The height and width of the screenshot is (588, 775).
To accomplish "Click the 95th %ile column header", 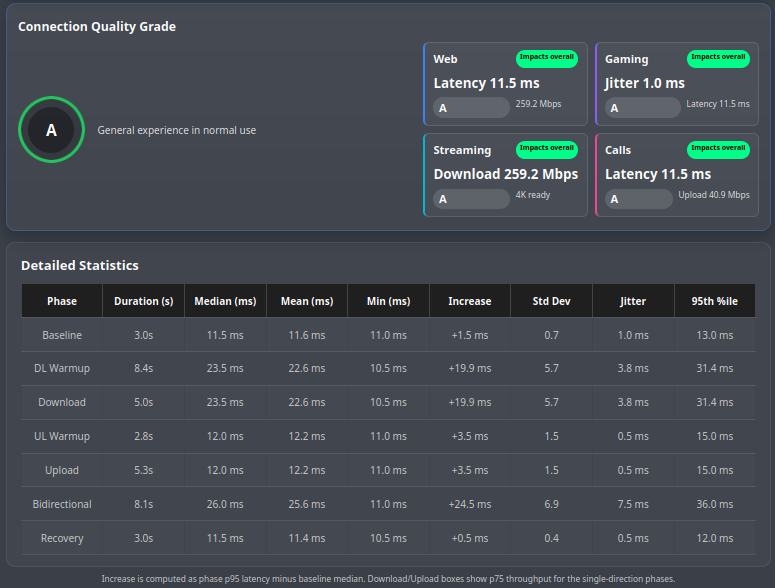I will pyautogui.click(x=715, y=300).
